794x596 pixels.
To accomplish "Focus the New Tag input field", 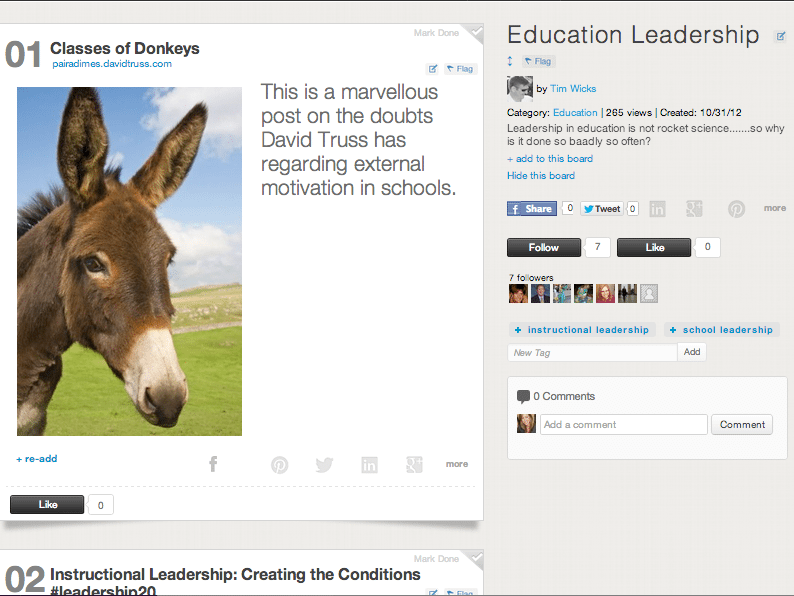I will point(592,352).
